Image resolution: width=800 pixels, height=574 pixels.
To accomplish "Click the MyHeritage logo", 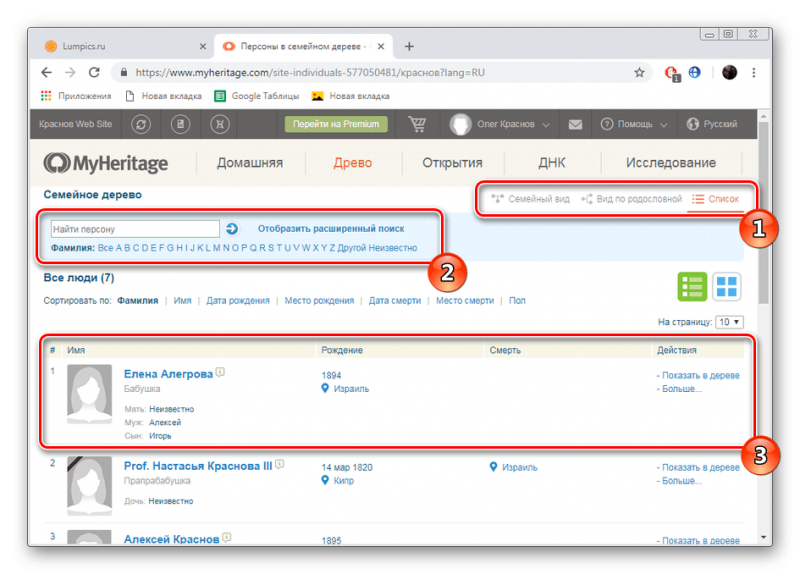I will [106, 163].
